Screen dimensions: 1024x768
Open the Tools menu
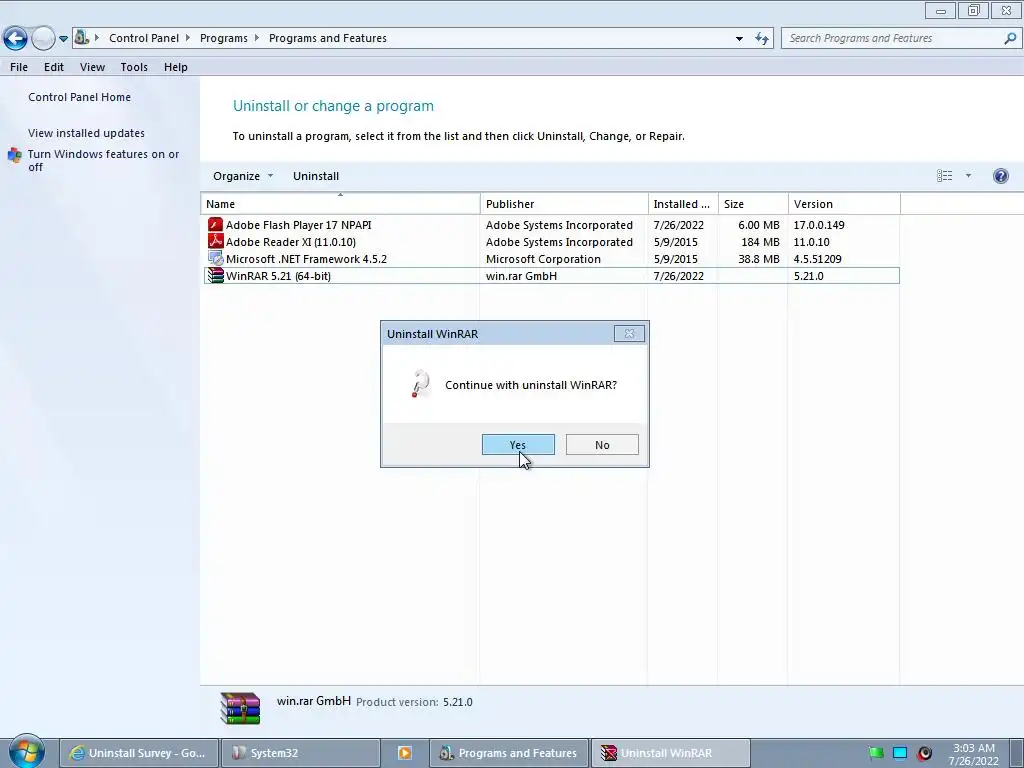[134, 67]
